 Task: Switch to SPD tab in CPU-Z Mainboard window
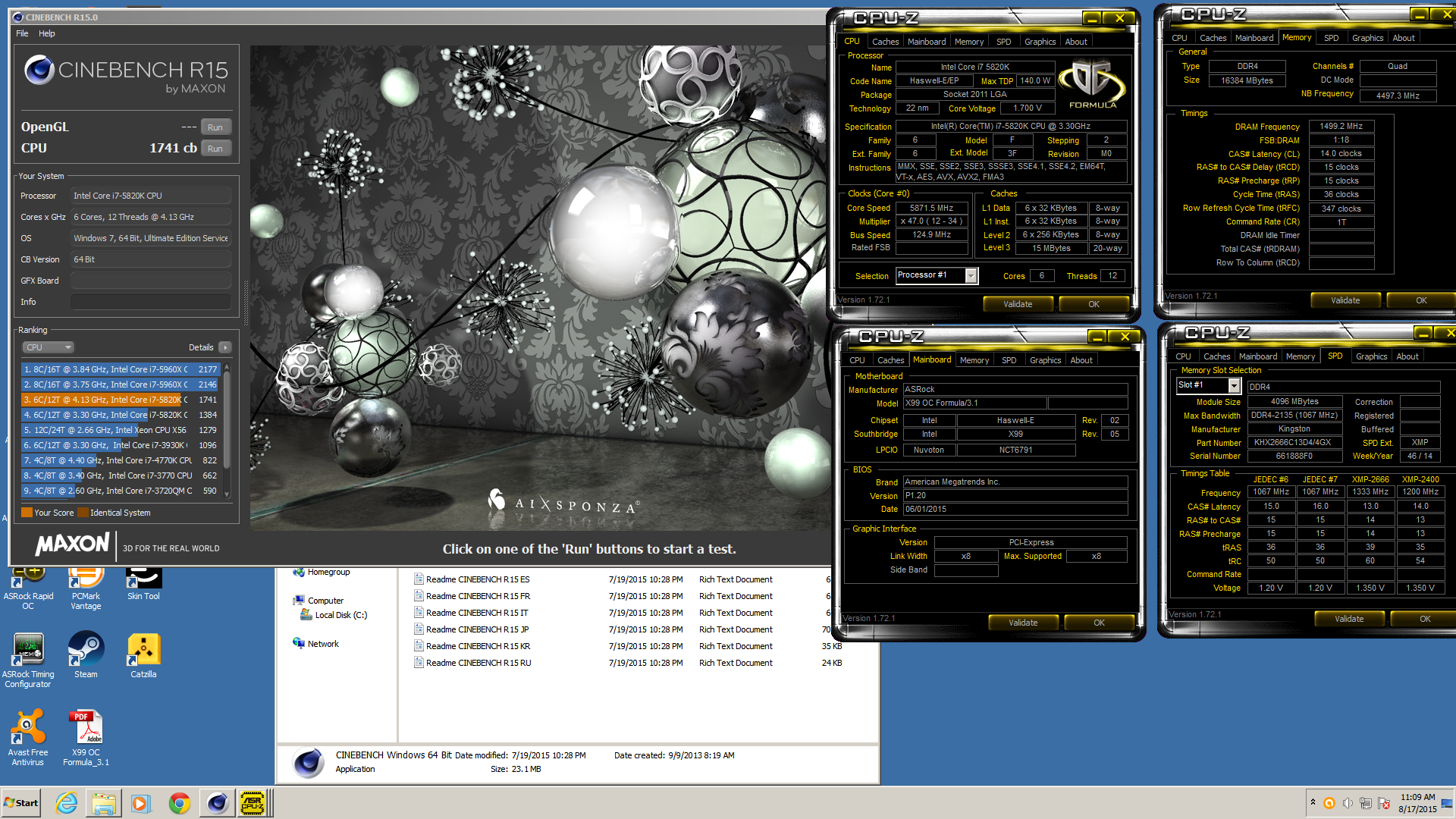[x=1009, y=360]
